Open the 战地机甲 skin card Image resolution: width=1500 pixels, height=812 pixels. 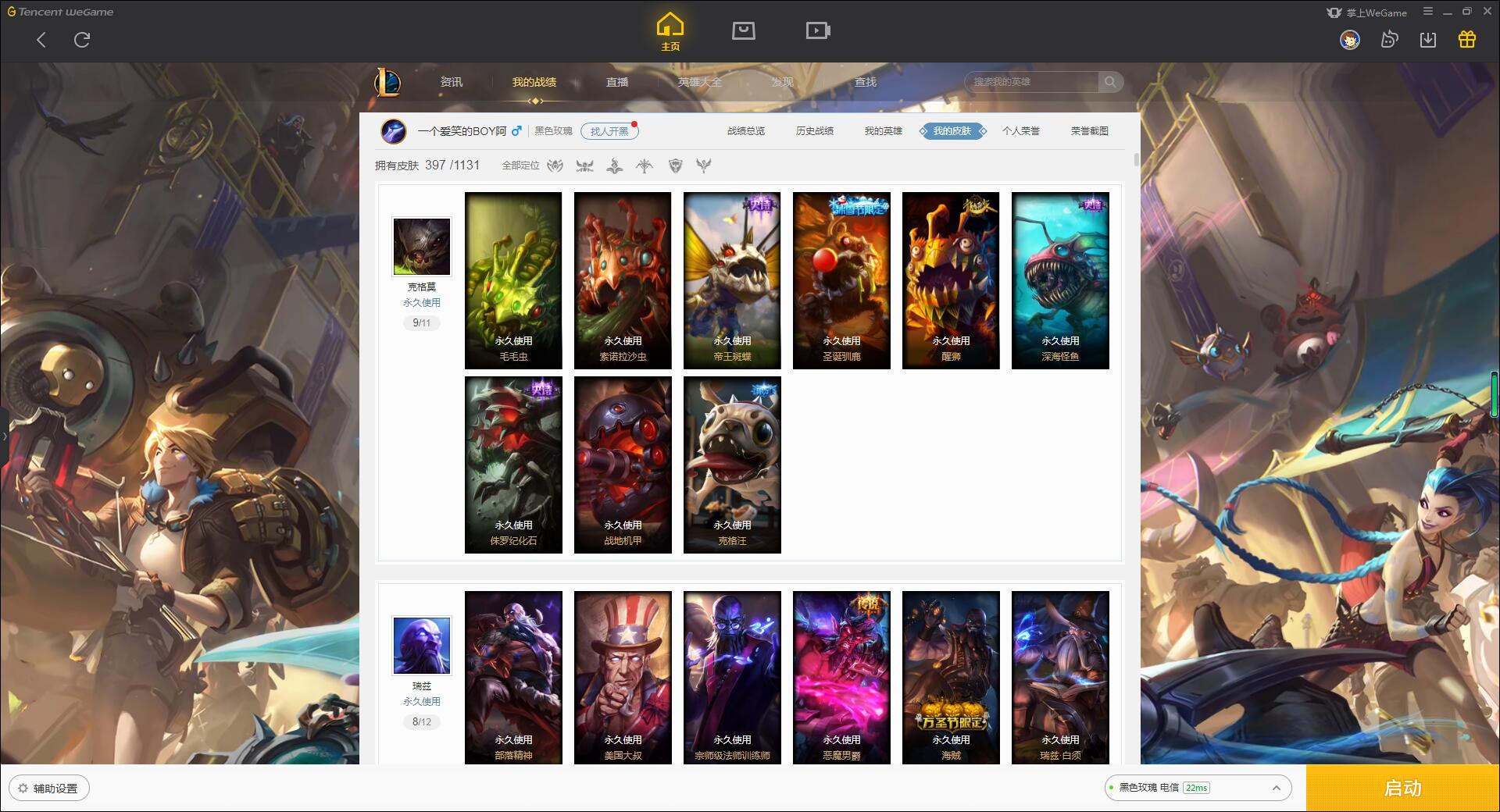point(623,465)
